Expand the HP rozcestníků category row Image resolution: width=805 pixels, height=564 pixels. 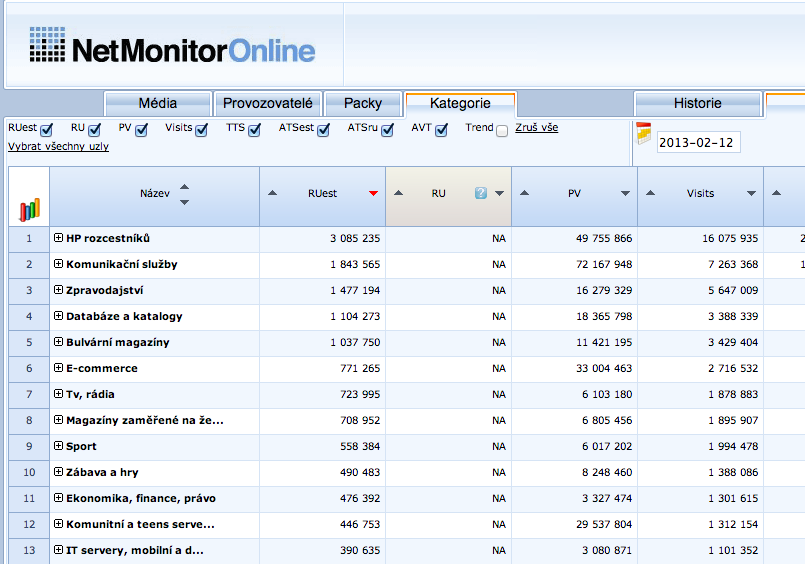(x=58, y=238)
